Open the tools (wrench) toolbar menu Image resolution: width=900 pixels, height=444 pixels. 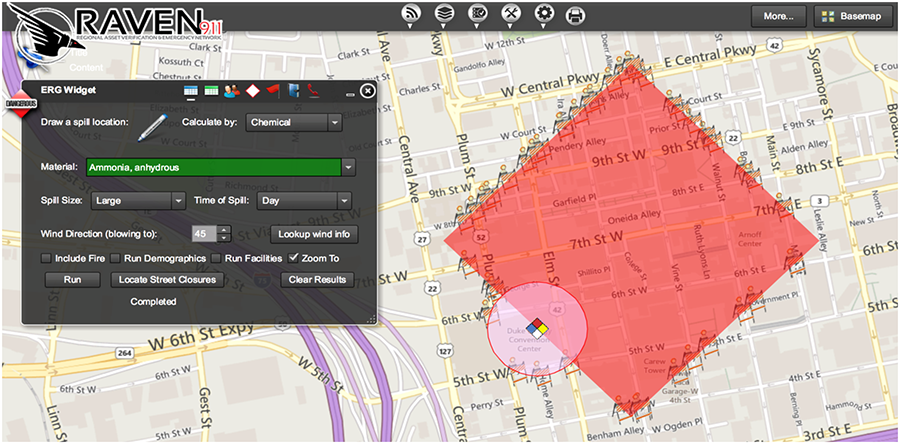pyautogui.click(x=510, y=14)
